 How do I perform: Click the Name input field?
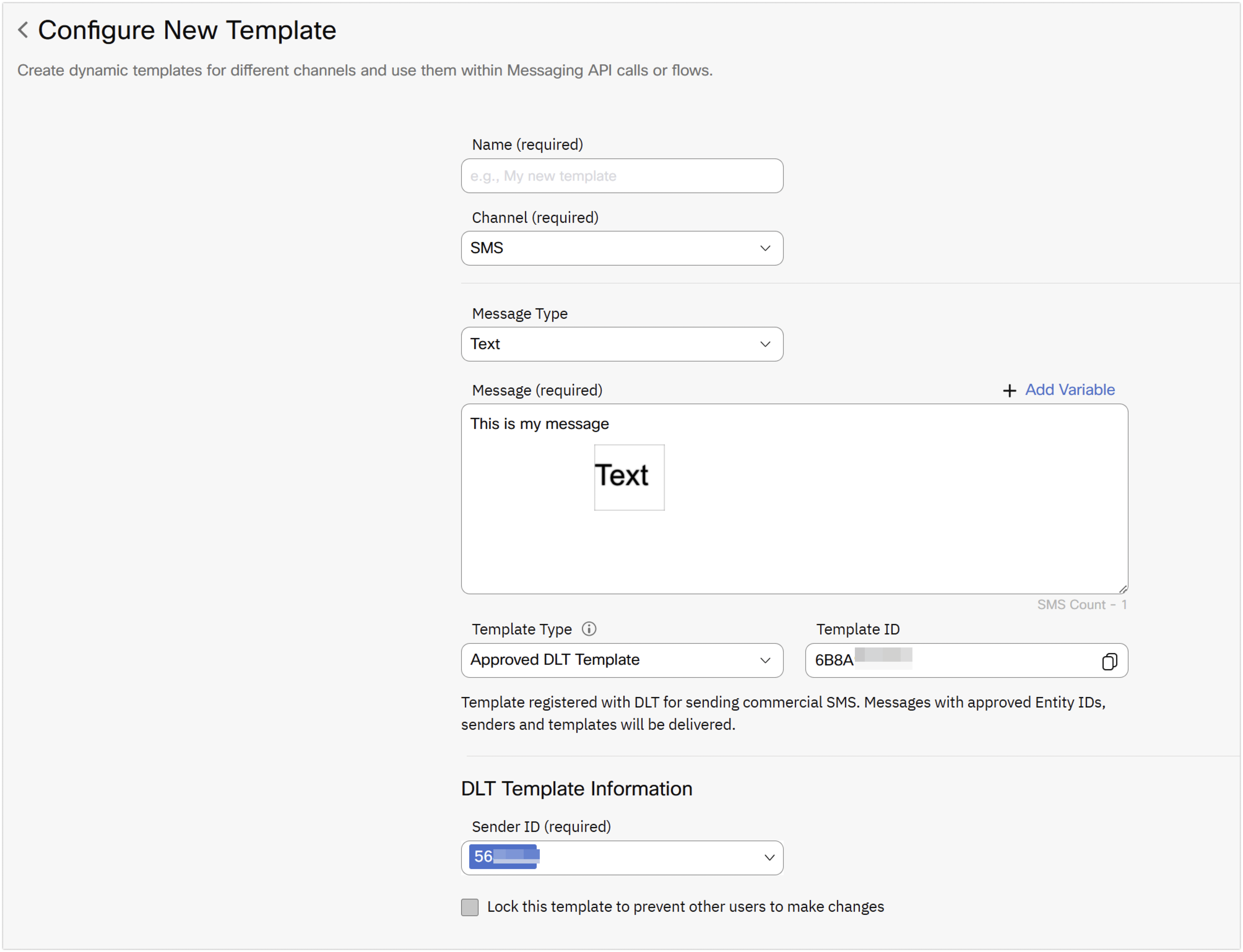(x=622, y=176)
